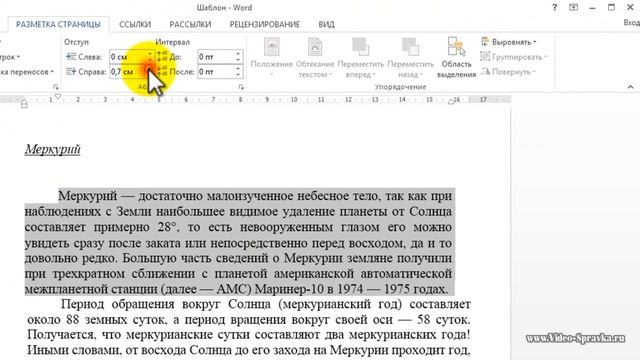The height and width of the screenshot is (360, 640).
Task: Open the Обтекание текстом wrap dropdown
Action: [315, 58]
